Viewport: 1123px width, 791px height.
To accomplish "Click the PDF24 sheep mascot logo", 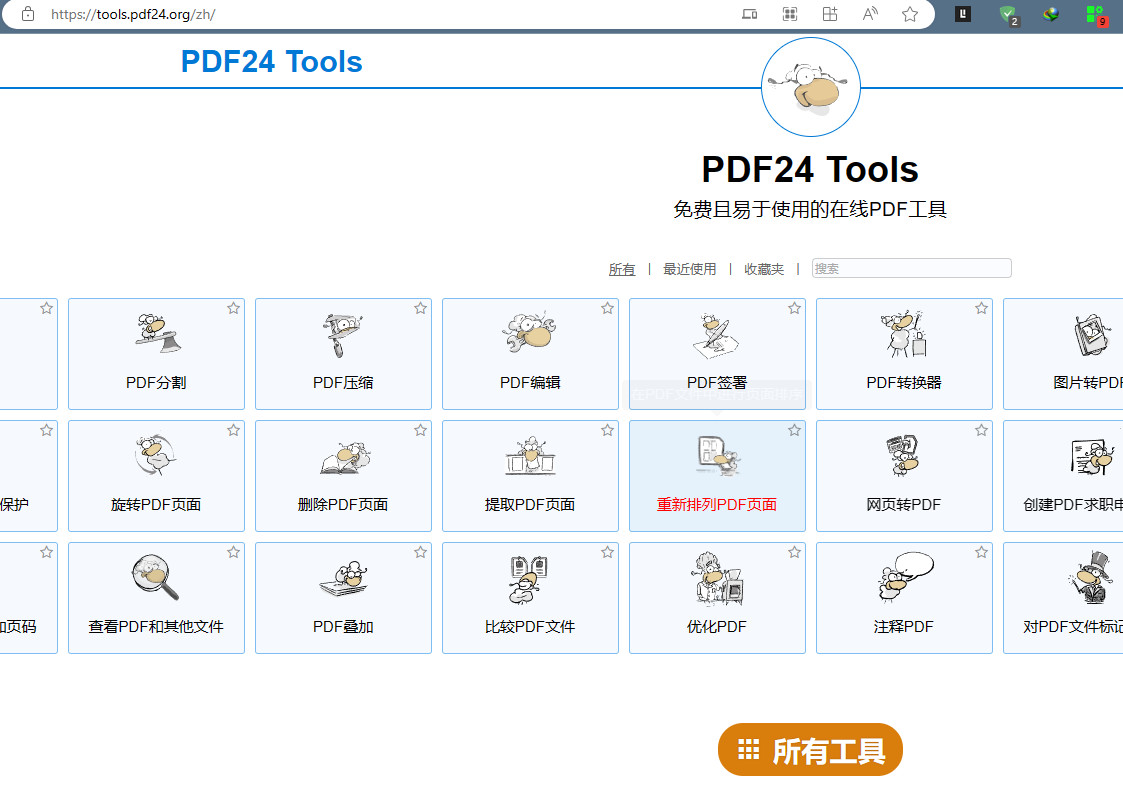I will (810, 87).
